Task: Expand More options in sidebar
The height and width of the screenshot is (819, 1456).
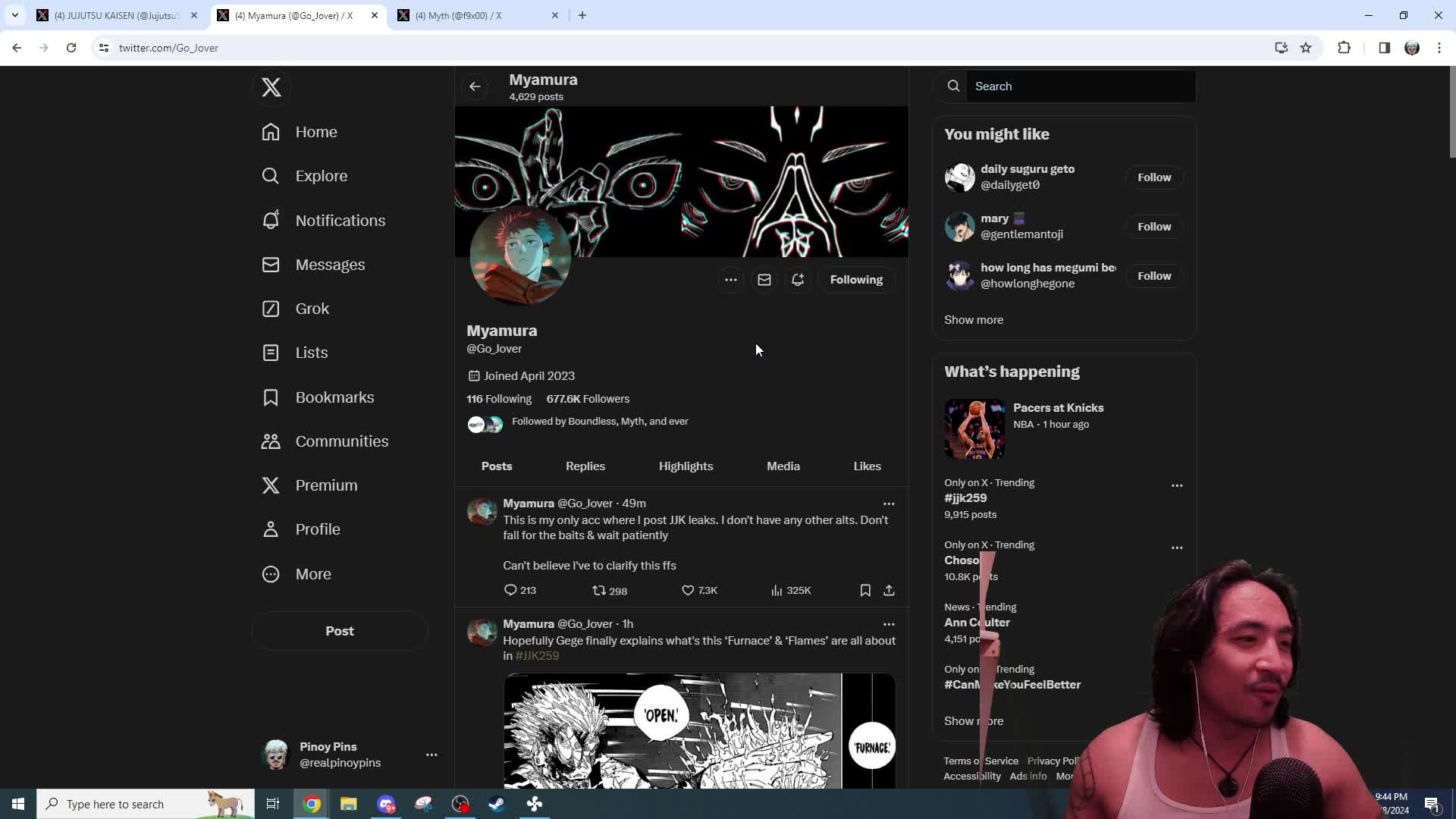Action: pyautogui.click(x=296, y=574)
